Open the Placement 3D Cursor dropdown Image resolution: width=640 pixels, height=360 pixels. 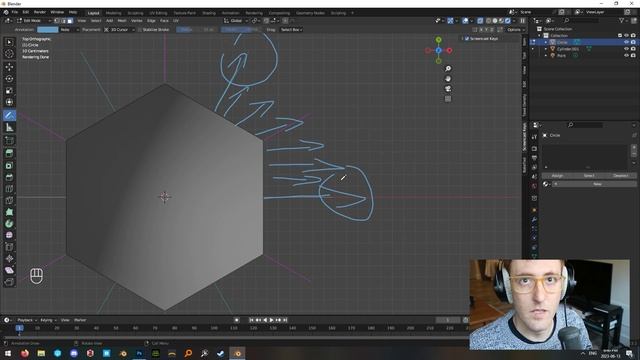[x=120, y=30]
